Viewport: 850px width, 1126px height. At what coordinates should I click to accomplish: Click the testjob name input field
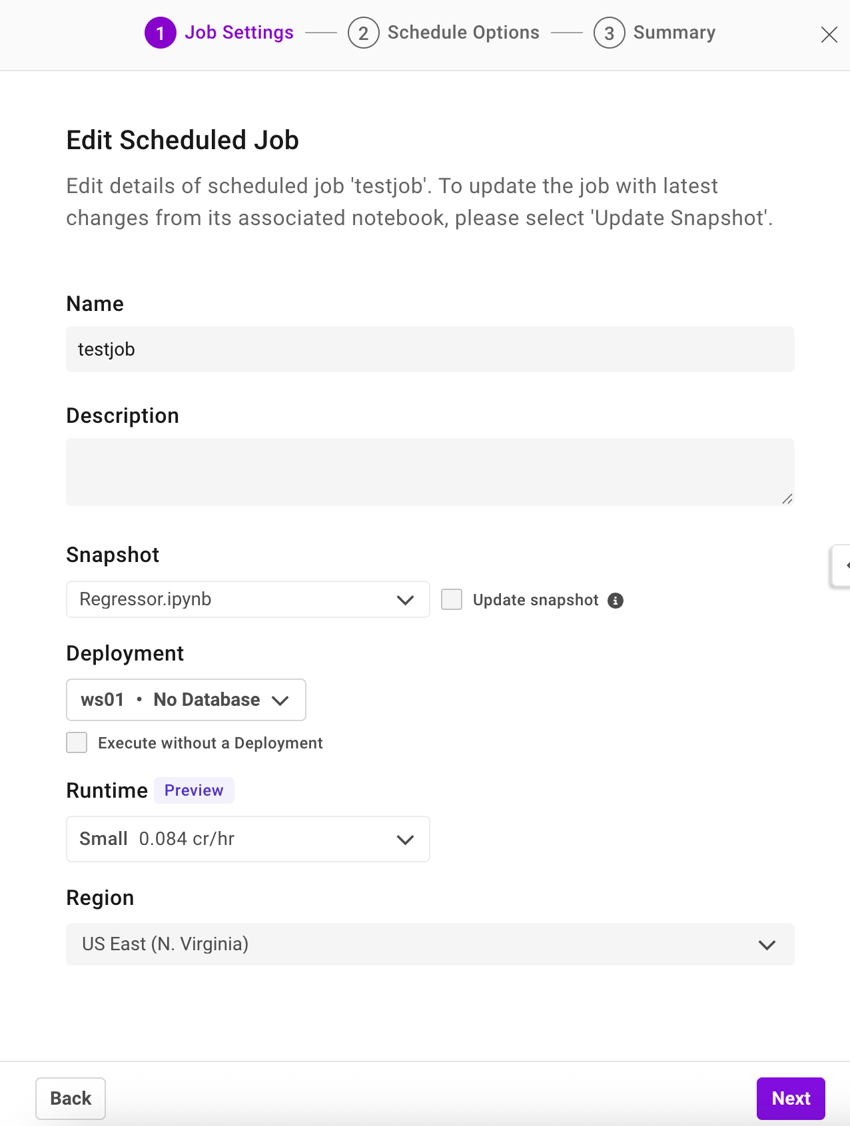pos(430,349)
